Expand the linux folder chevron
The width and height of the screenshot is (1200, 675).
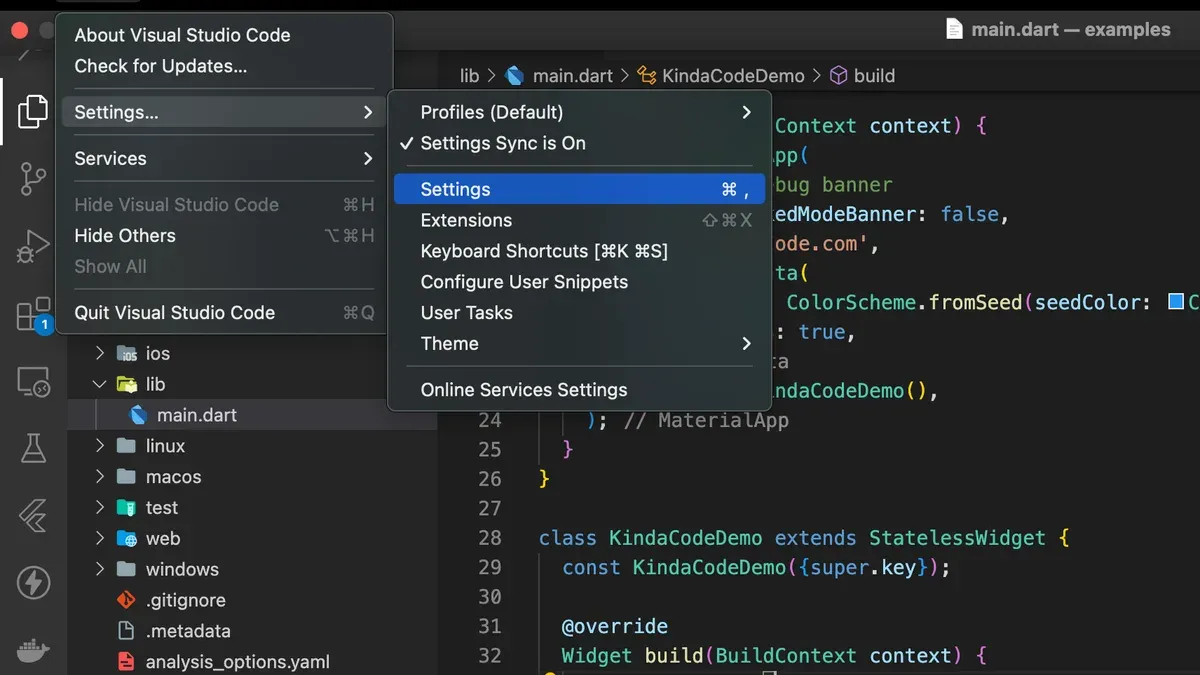[99, 446]
